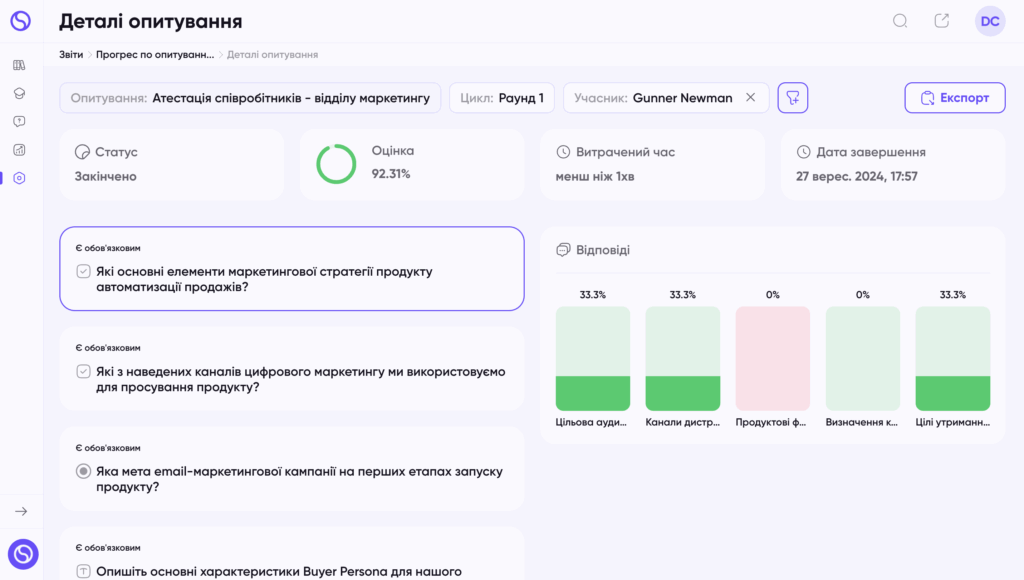1024x580 pixels.
Task: Click the add filter funnel button
Action: [x=793, y=98]
